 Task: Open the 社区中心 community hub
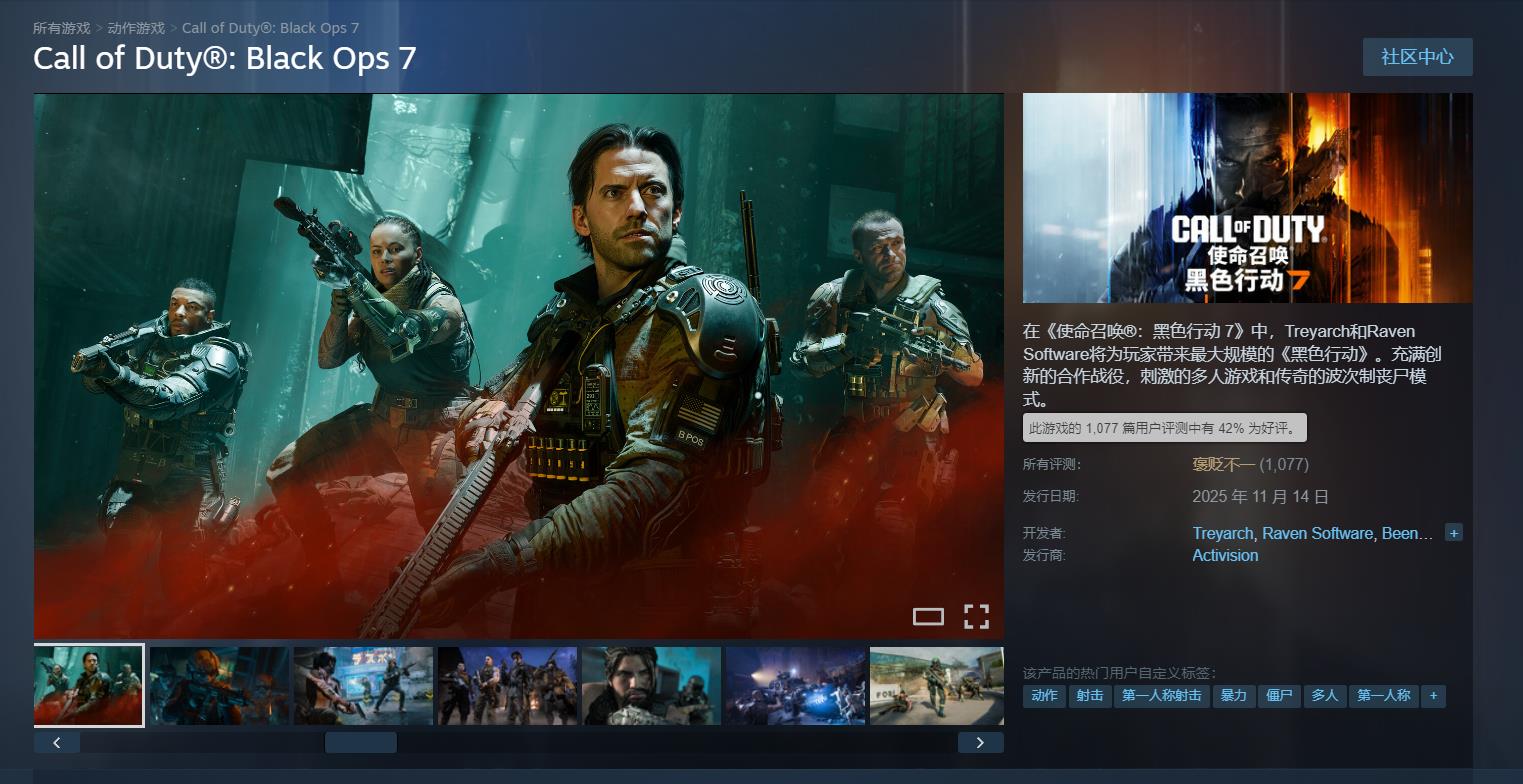(1417, 57)
